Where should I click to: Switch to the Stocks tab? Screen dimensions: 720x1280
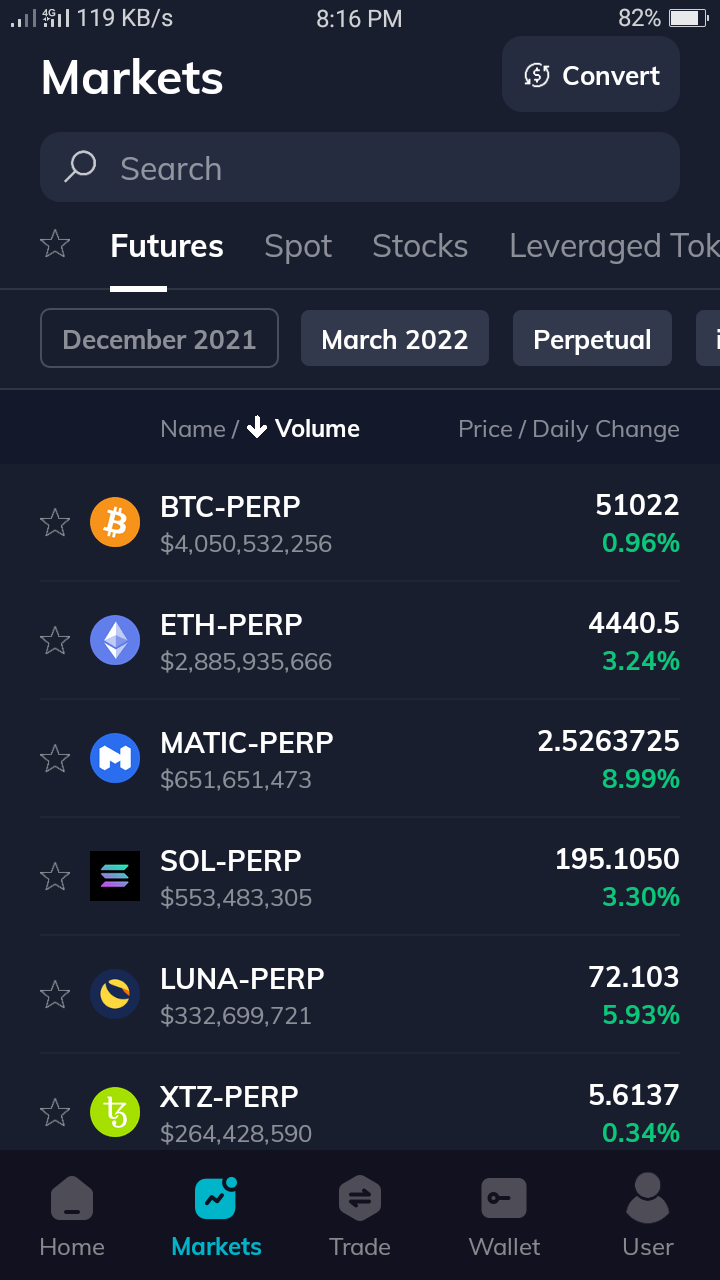[x=420, y=246]
